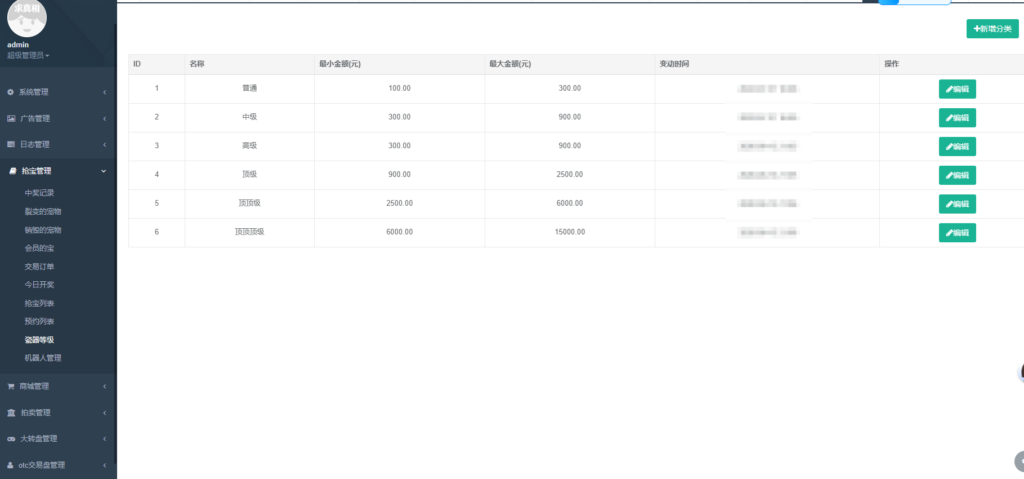This screenshot has width=1024, height=479.
Task: Open the 超级管理员 user dropdown
Action: point(28,55)
